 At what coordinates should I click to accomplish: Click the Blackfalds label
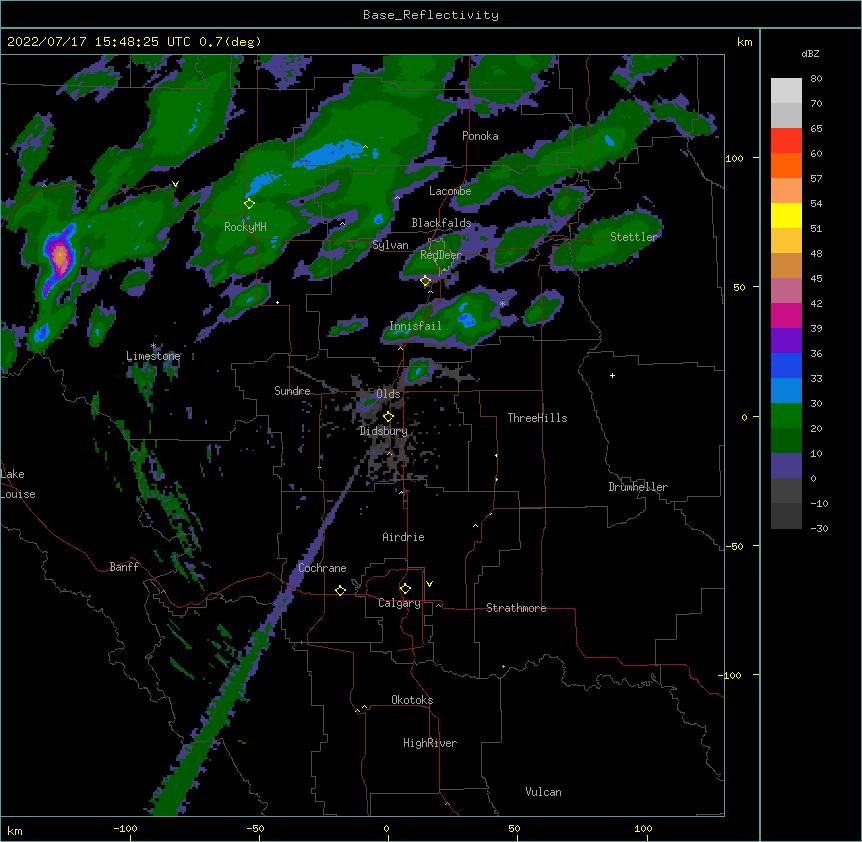click(441, 223)
